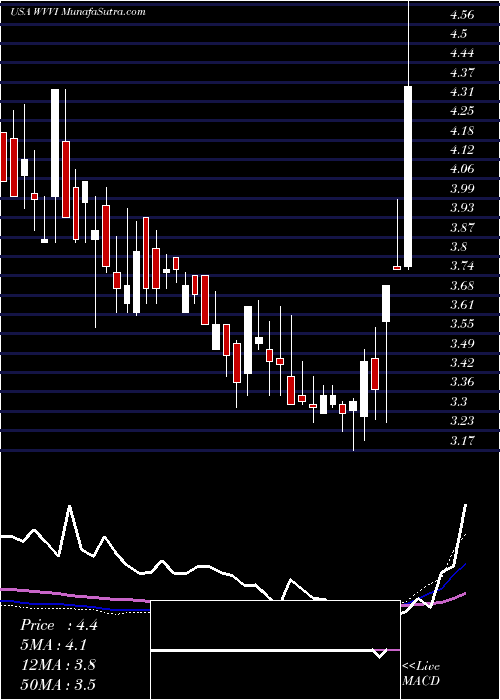Image resolution: width=500 pixels, height=700 pixels.
Task: Click the '<<Live MACD' label
Action: pos(421,674)
